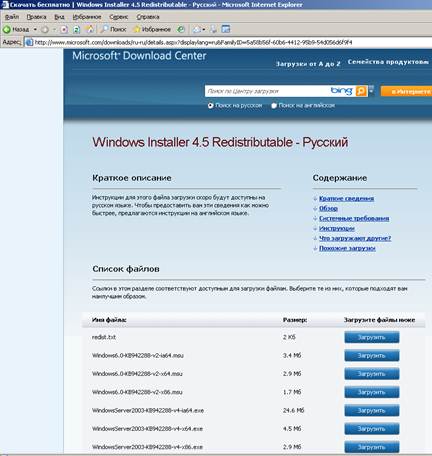432x456 pixels.
Task: Open the Вид menu
Action: (x=59, y=17)
